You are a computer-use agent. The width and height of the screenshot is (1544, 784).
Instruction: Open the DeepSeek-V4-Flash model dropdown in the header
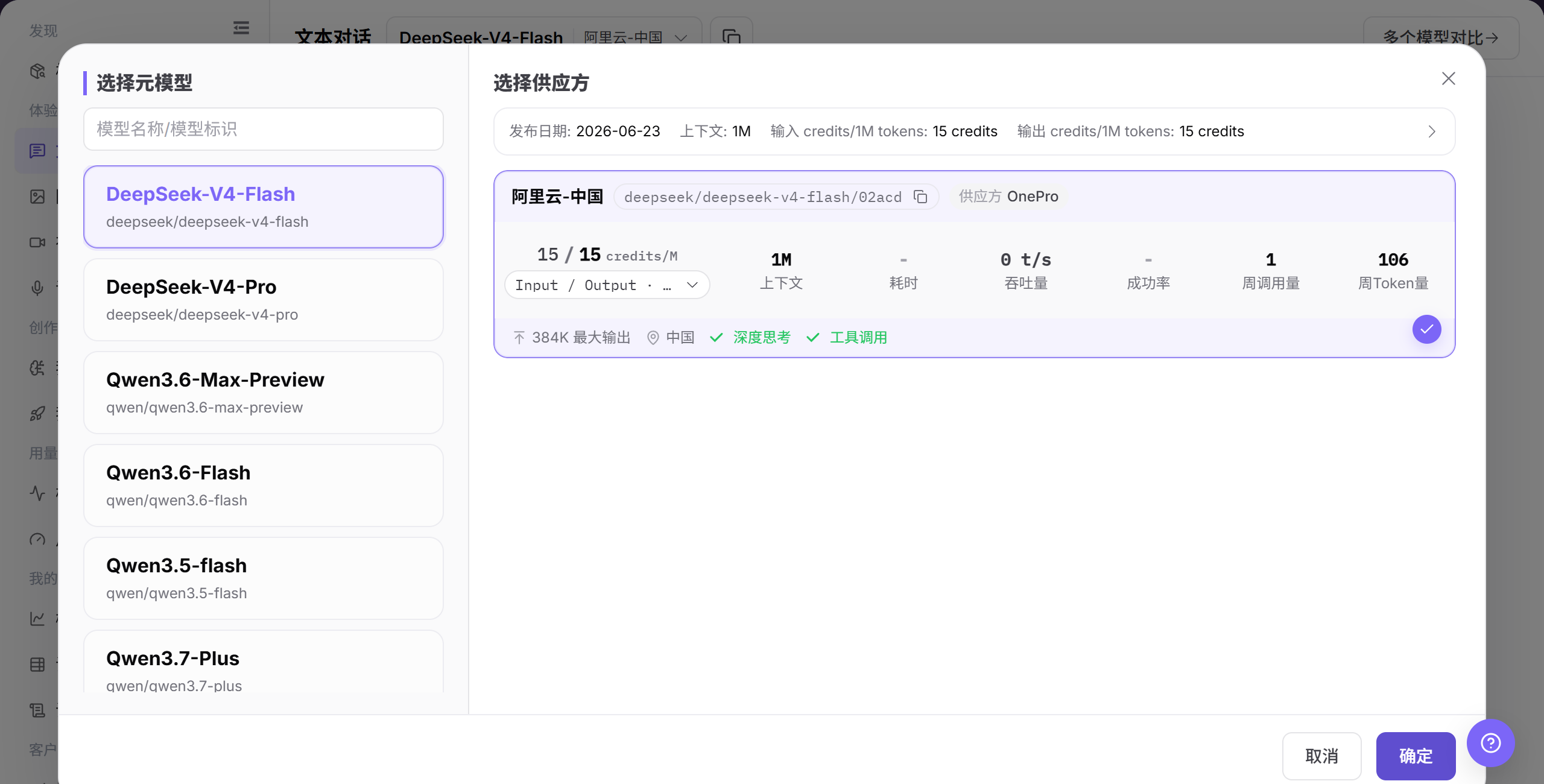544,37
